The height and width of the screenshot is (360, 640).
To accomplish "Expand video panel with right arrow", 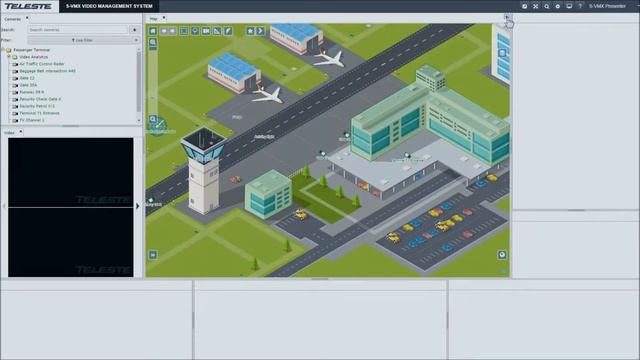I will (138, 206).
